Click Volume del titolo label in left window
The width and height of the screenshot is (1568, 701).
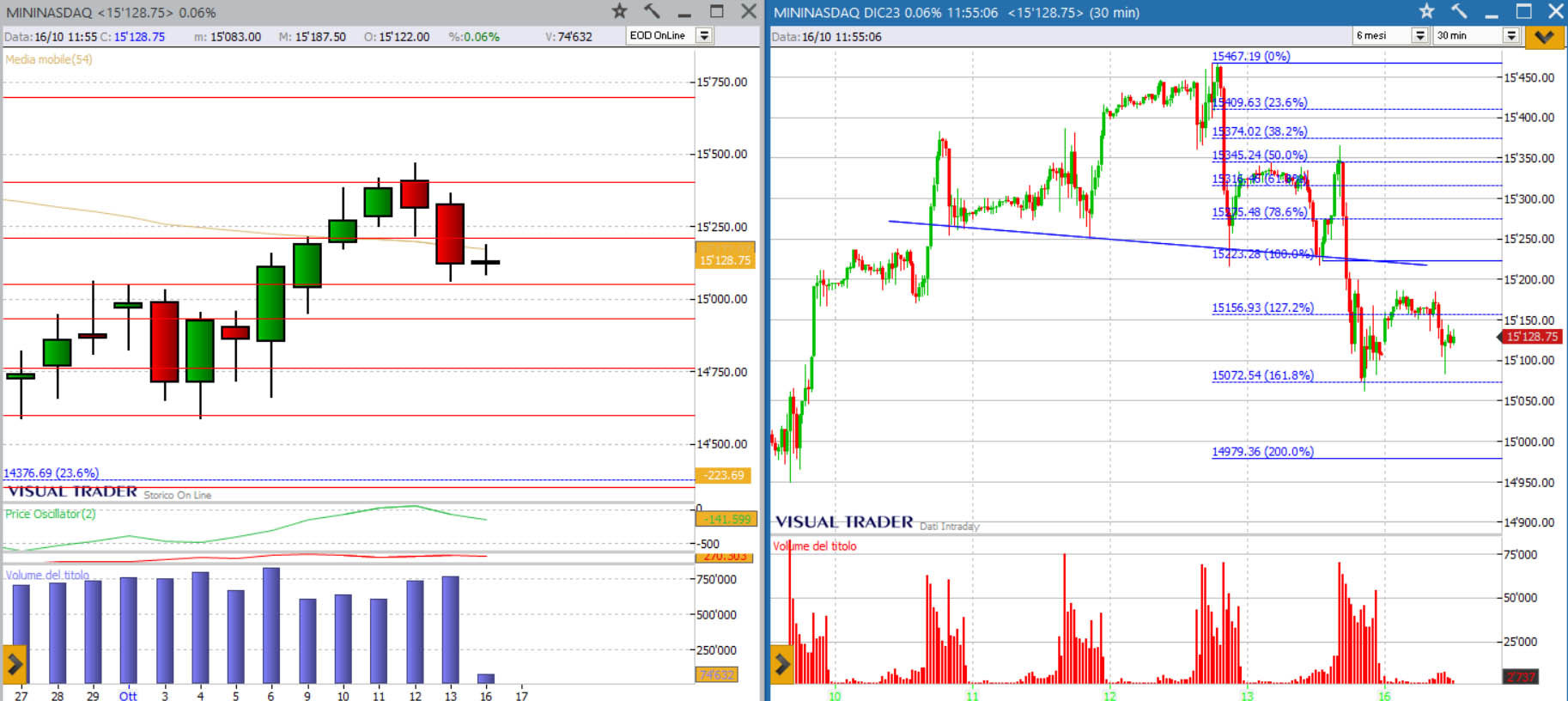47,575
